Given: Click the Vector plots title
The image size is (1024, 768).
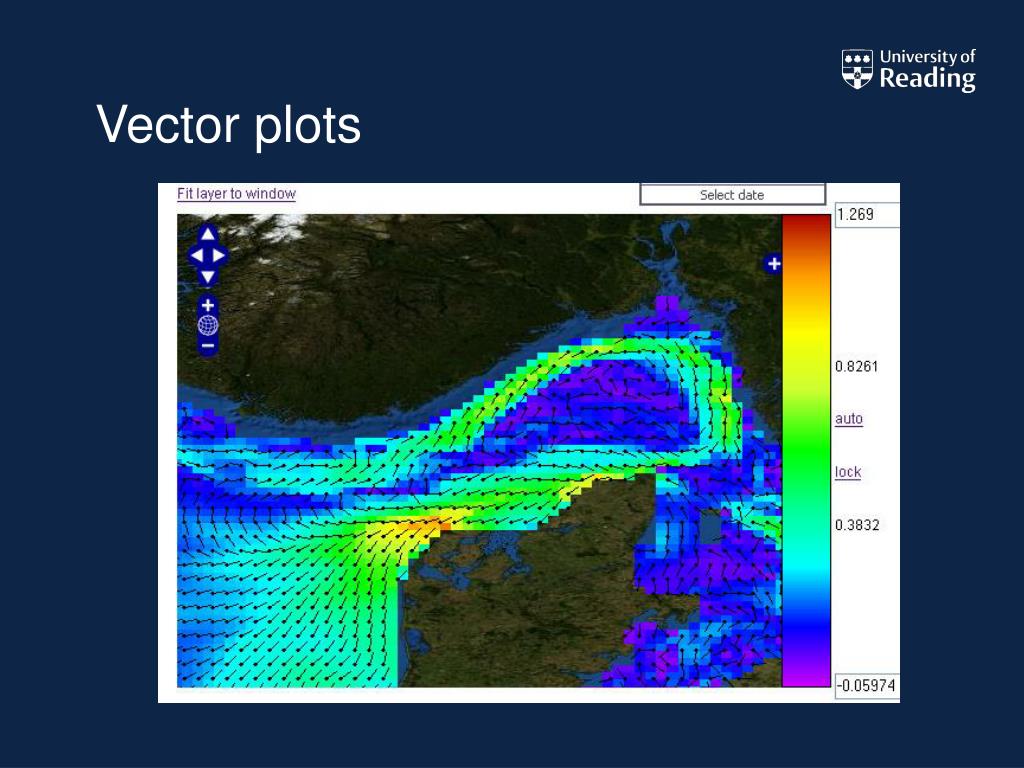Looking at the screenshot, I should [x=229, y=125].
